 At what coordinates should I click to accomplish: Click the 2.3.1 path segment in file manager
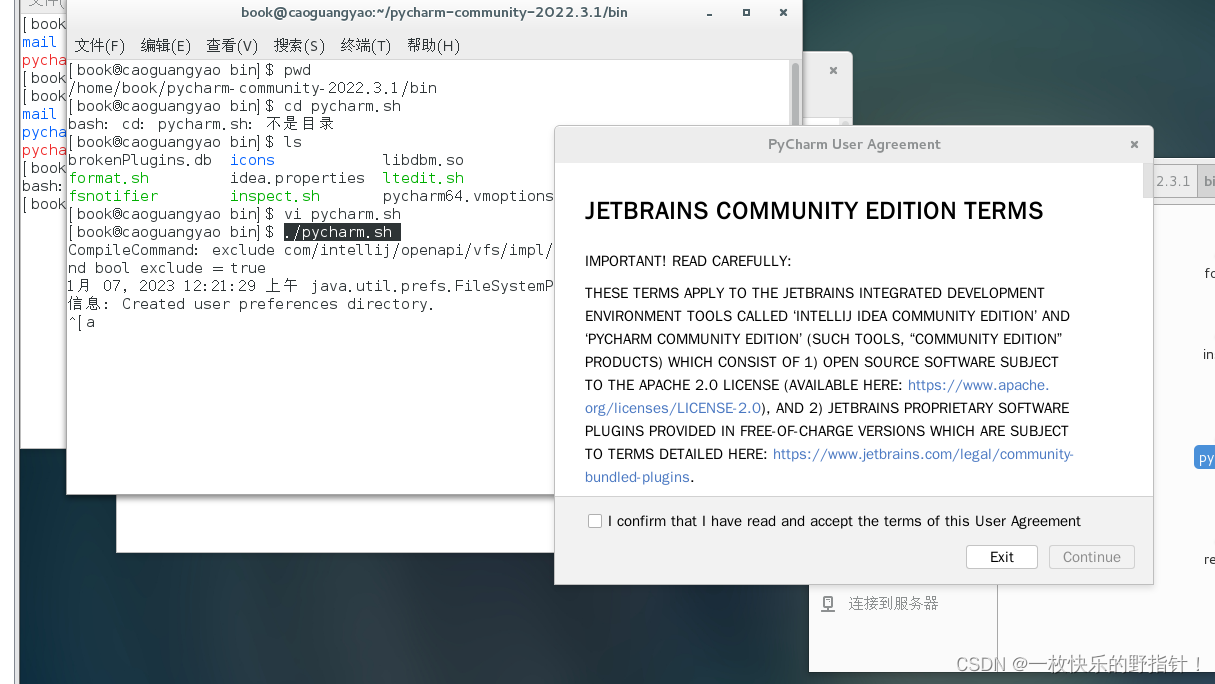coord(1173,181)
